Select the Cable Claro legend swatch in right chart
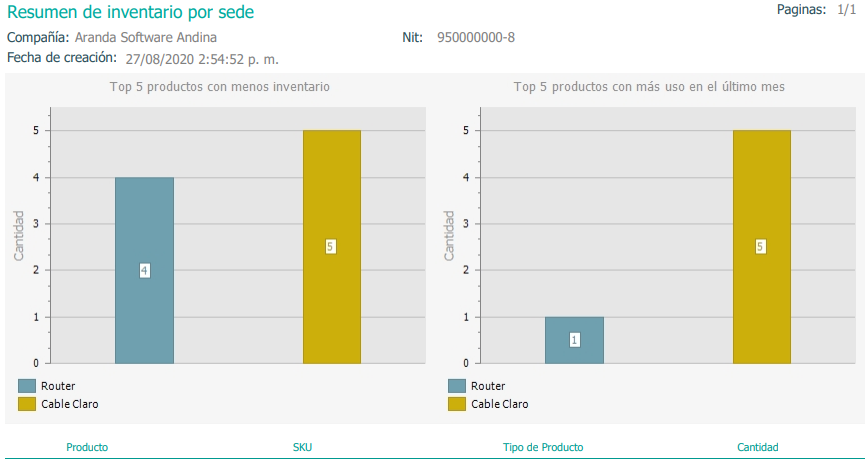The image size is (868, 462). click(x=457, y=404)
